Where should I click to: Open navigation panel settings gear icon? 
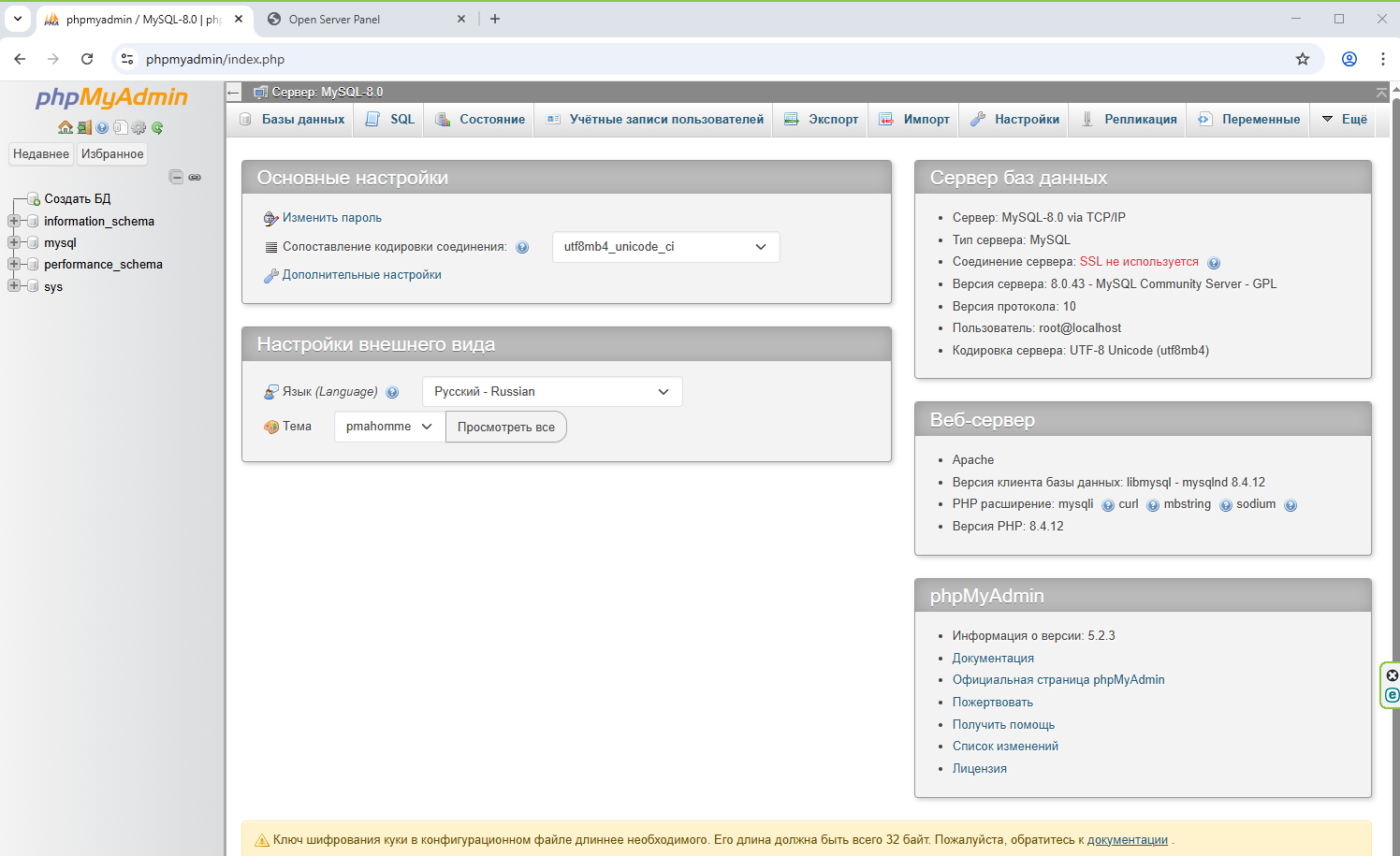pyautogui.click(x=139, y=127)
